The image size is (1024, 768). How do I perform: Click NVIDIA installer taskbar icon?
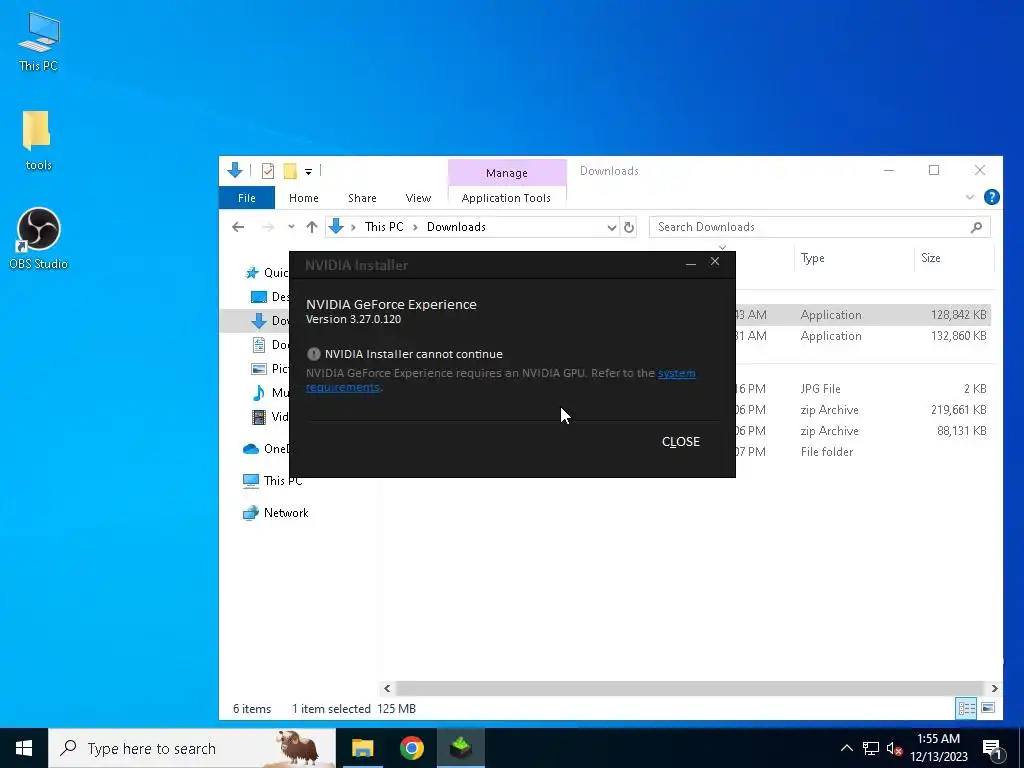tap(461, 748)
